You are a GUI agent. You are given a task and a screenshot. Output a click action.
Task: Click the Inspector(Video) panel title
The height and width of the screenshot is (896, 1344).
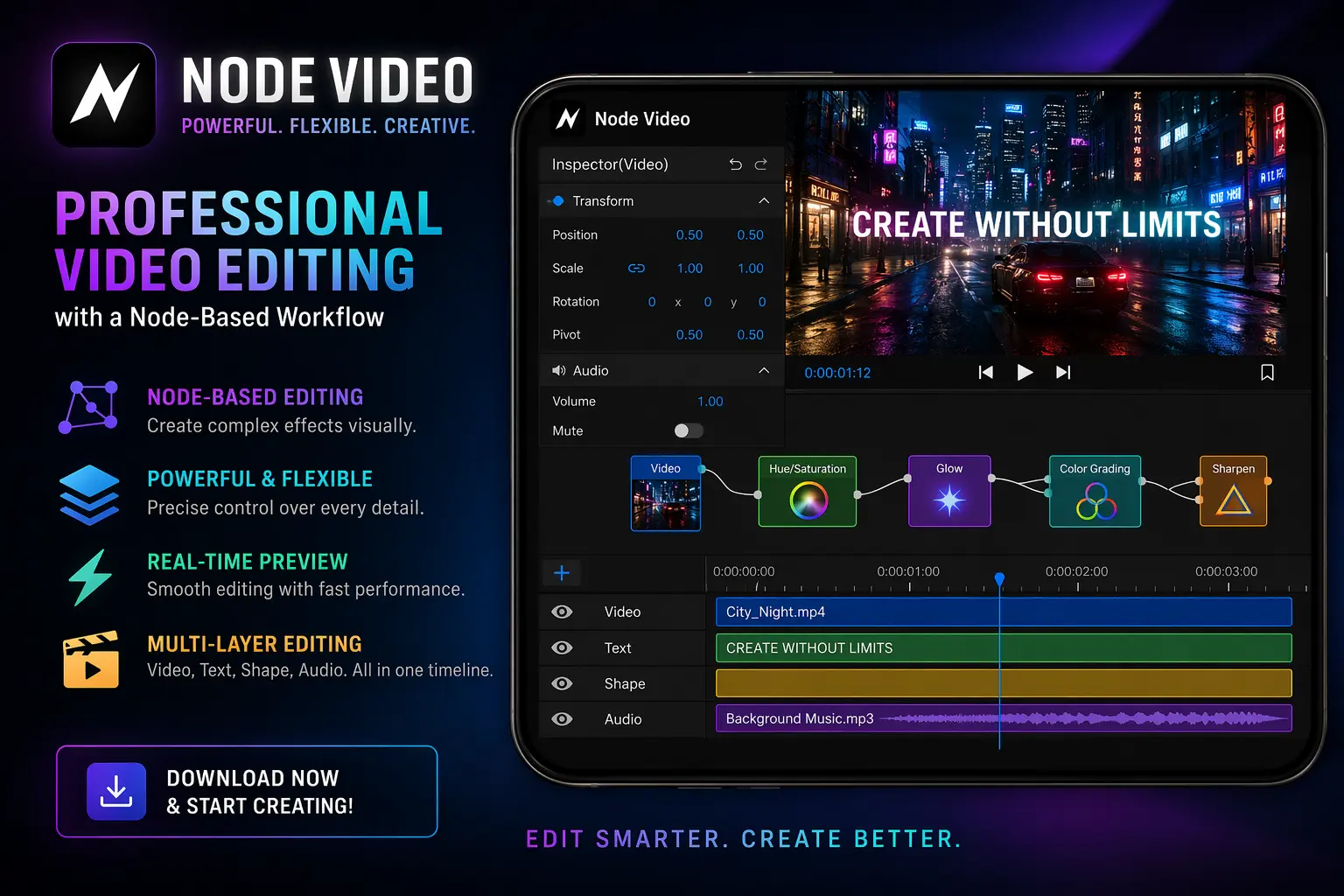610,164
